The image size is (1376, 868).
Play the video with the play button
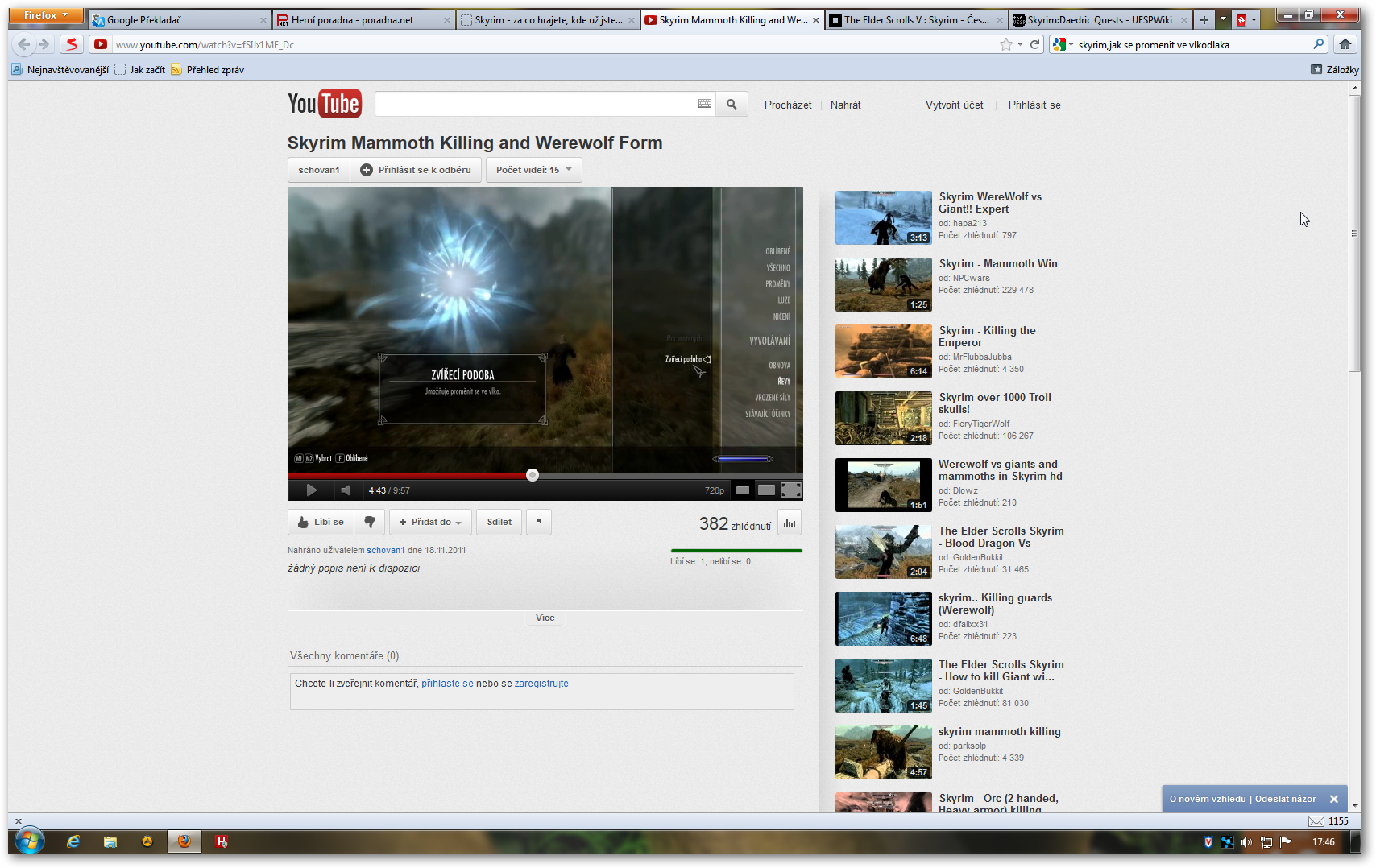click(311, 490)
